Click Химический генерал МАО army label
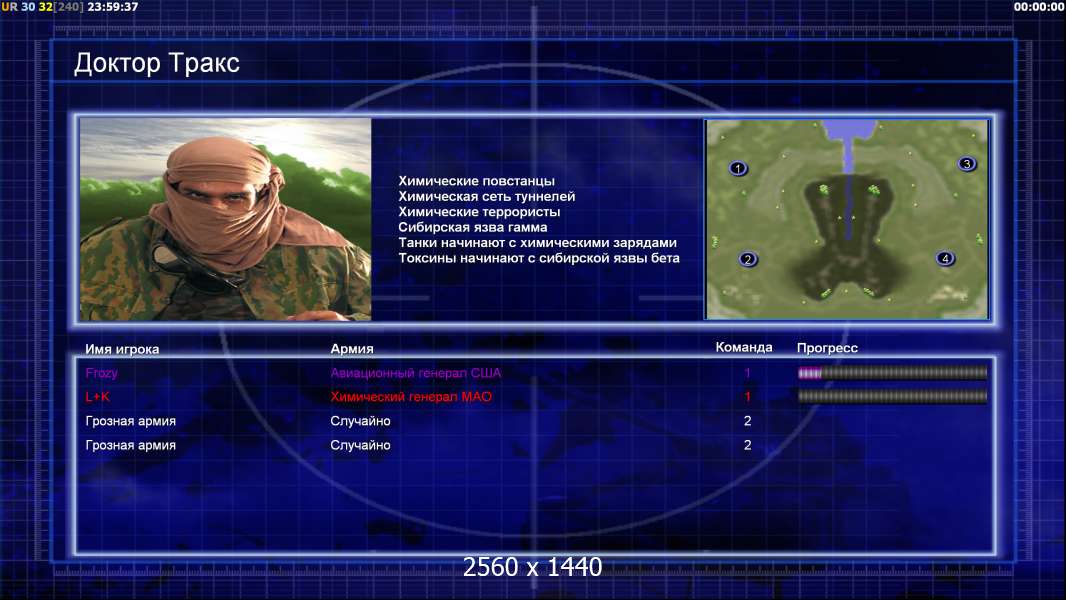The height and width of the screenshot is (600, 1066). [411, 397]
